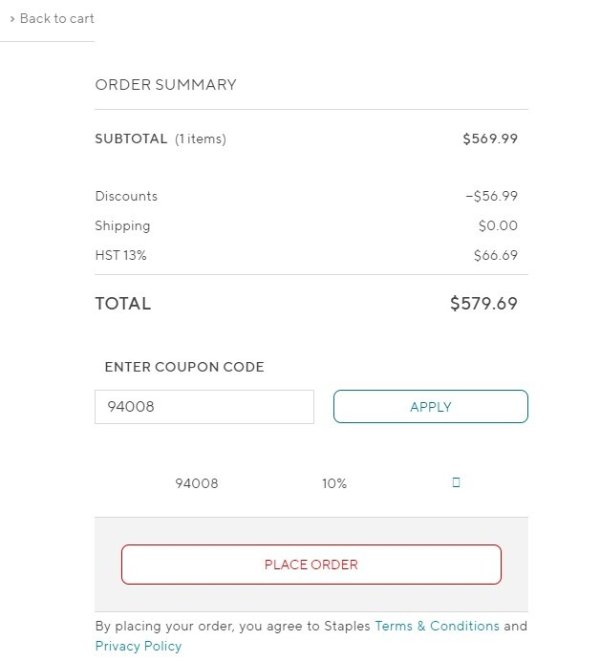Screen dimensions: 600x661
Task: Click the ENTER COUPON CODE label
Action: tap(184, 367)
